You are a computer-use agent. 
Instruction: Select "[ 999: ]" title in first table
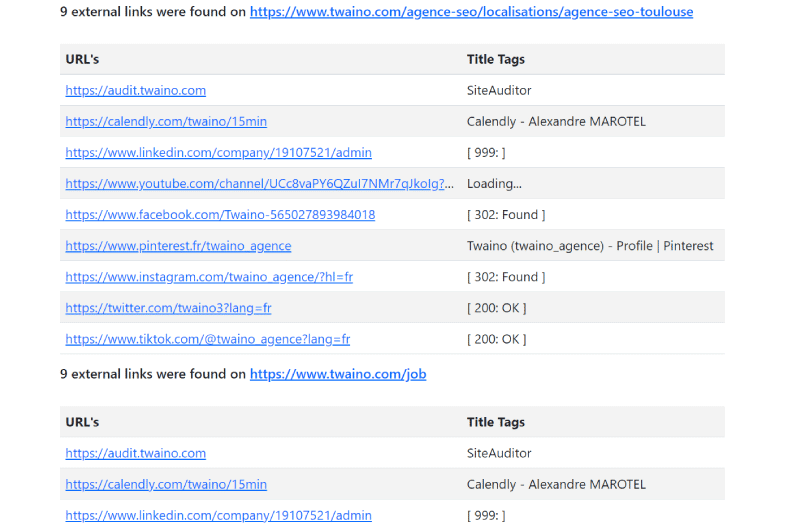coord(486,153)
